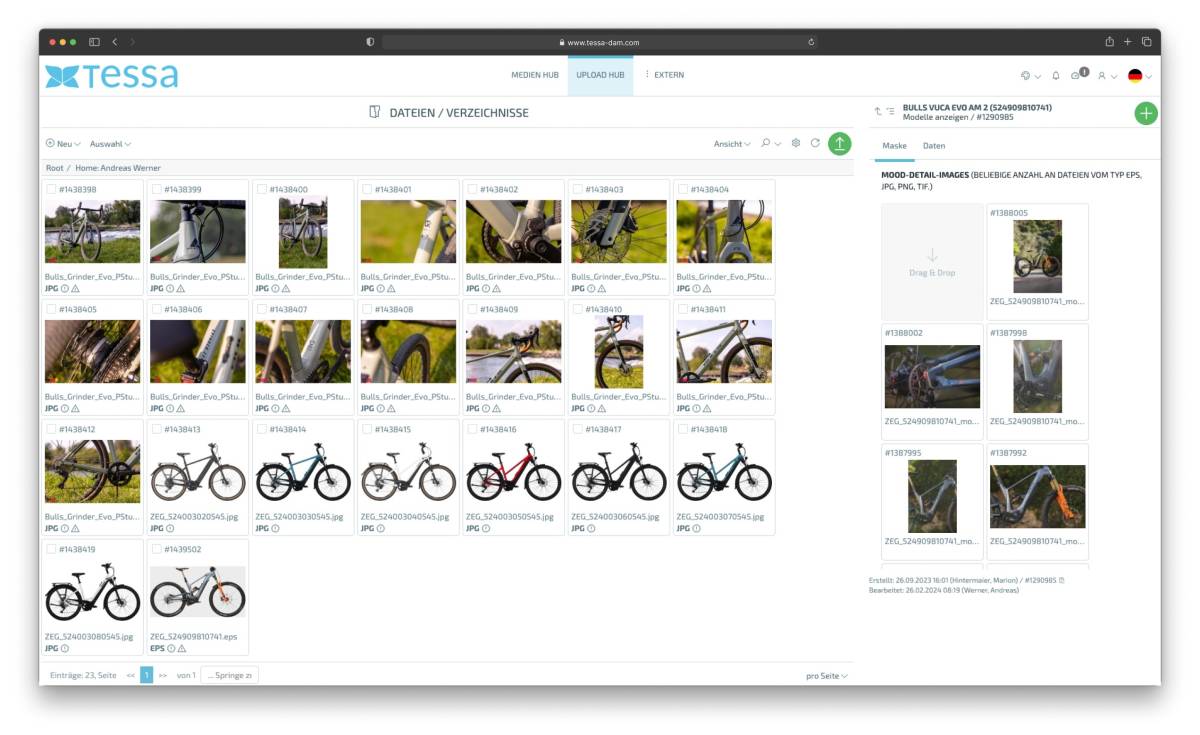The width and height of the screenshot is (1200, 735).
Task: Open the gear settings in file toolbar
Action: pos(796,144)
